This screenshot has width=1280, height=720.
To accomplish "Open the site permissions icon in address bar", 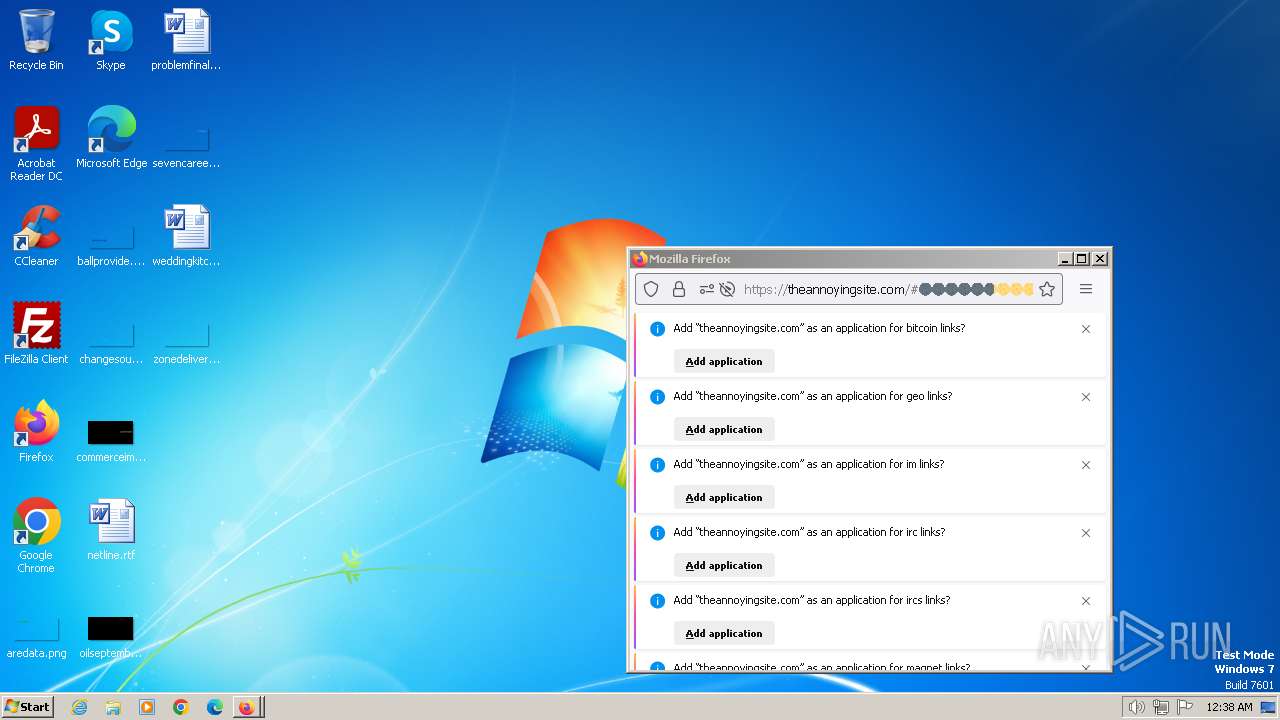I will point(706,289).
